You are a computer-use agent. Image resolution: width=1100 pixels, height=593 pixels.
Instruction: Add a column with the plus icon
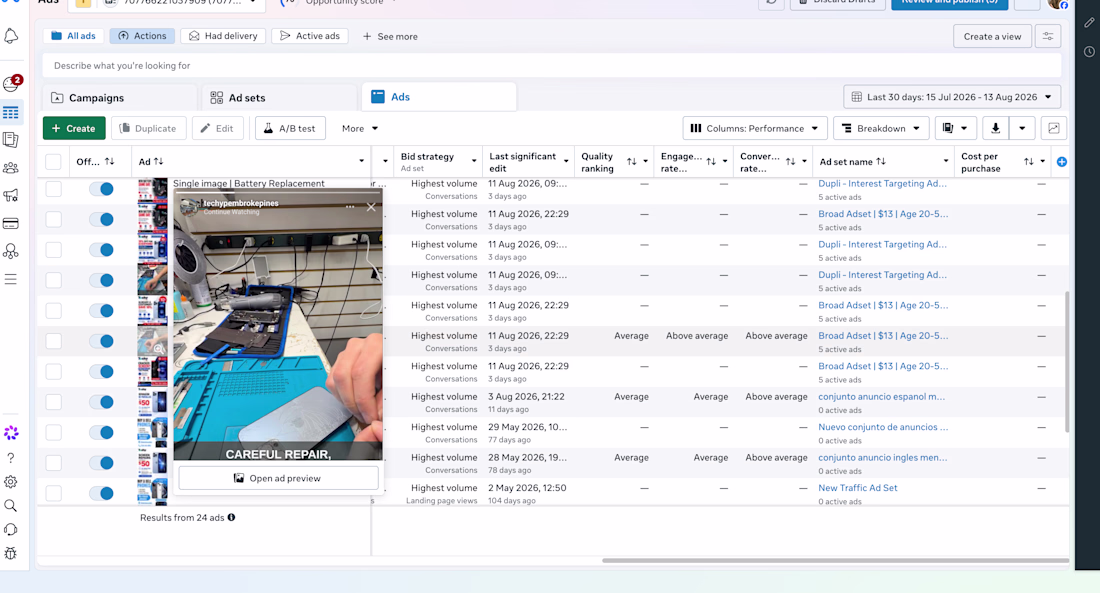click(1061, 162)
